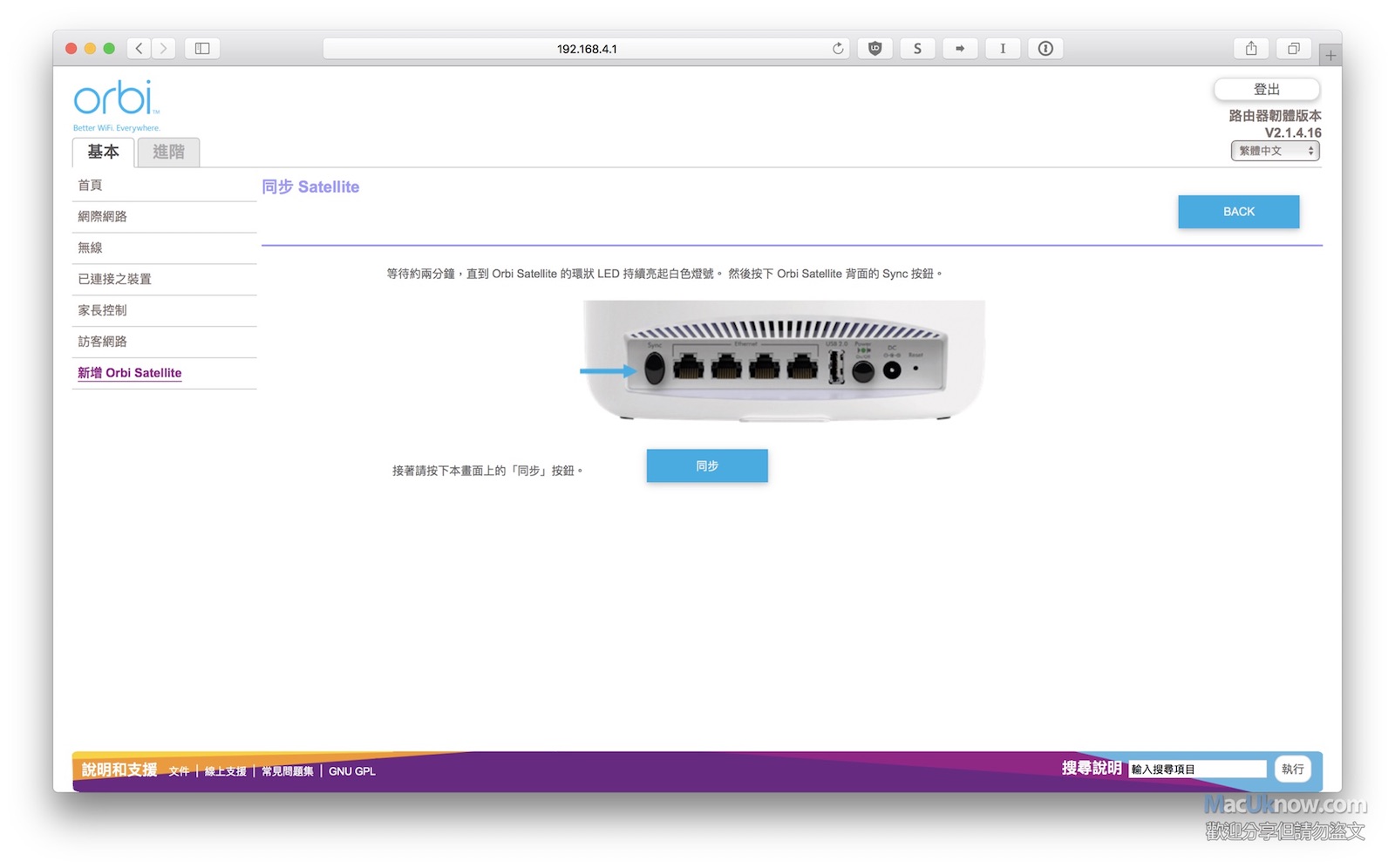This screenshot has height=868, width=1395.
Task: Click the Safari back navigation arrow
Action: coord(139,49)
